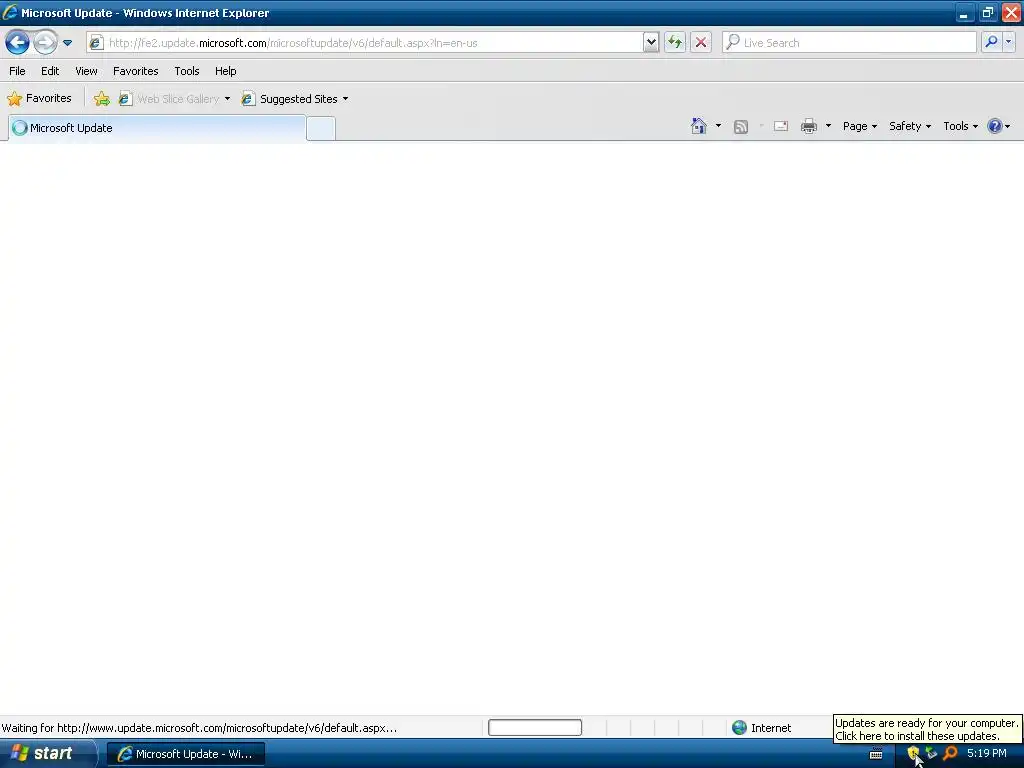The image size is (1024, 768).
Task: Open the Edit menu
Action: coord(50,71)
